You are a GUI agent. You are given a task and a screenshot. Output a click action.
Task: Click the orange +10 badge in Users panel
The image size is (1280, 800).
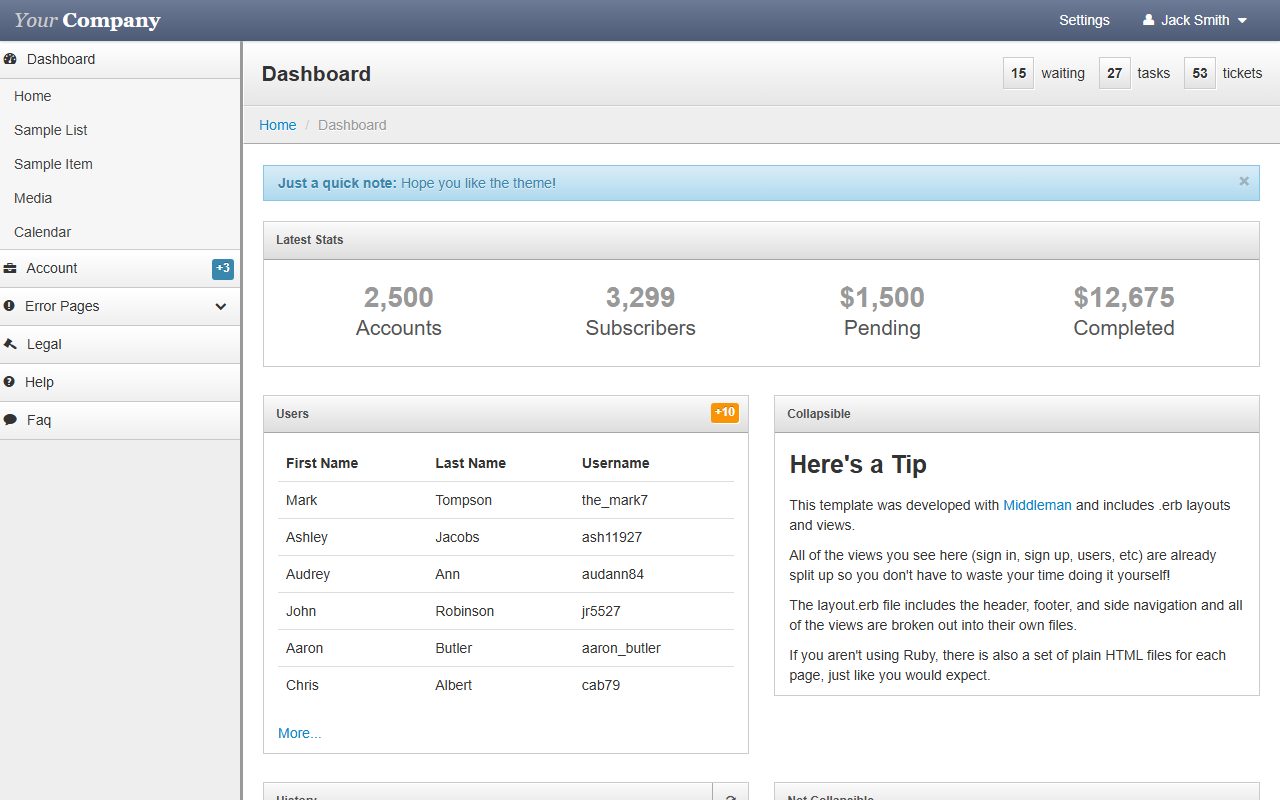coord(725,413)
